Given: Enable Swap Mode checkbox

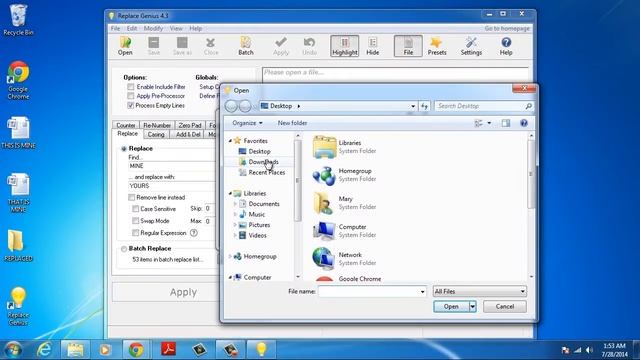Looking at the screenshot, I should pyautogui.click(x=136, y=221).
